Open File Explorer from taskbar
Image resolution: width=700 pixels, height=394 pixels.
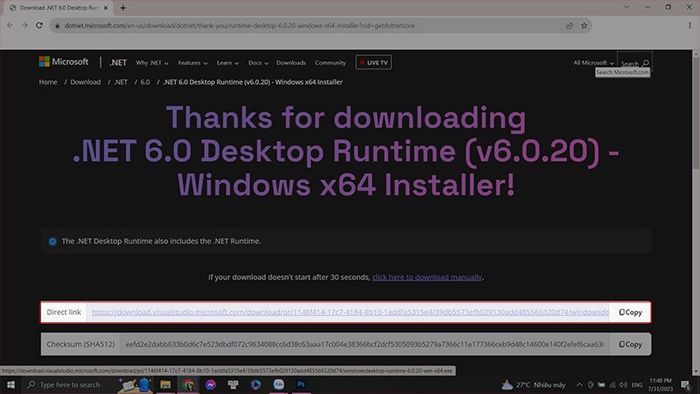(x=166, y=385)
